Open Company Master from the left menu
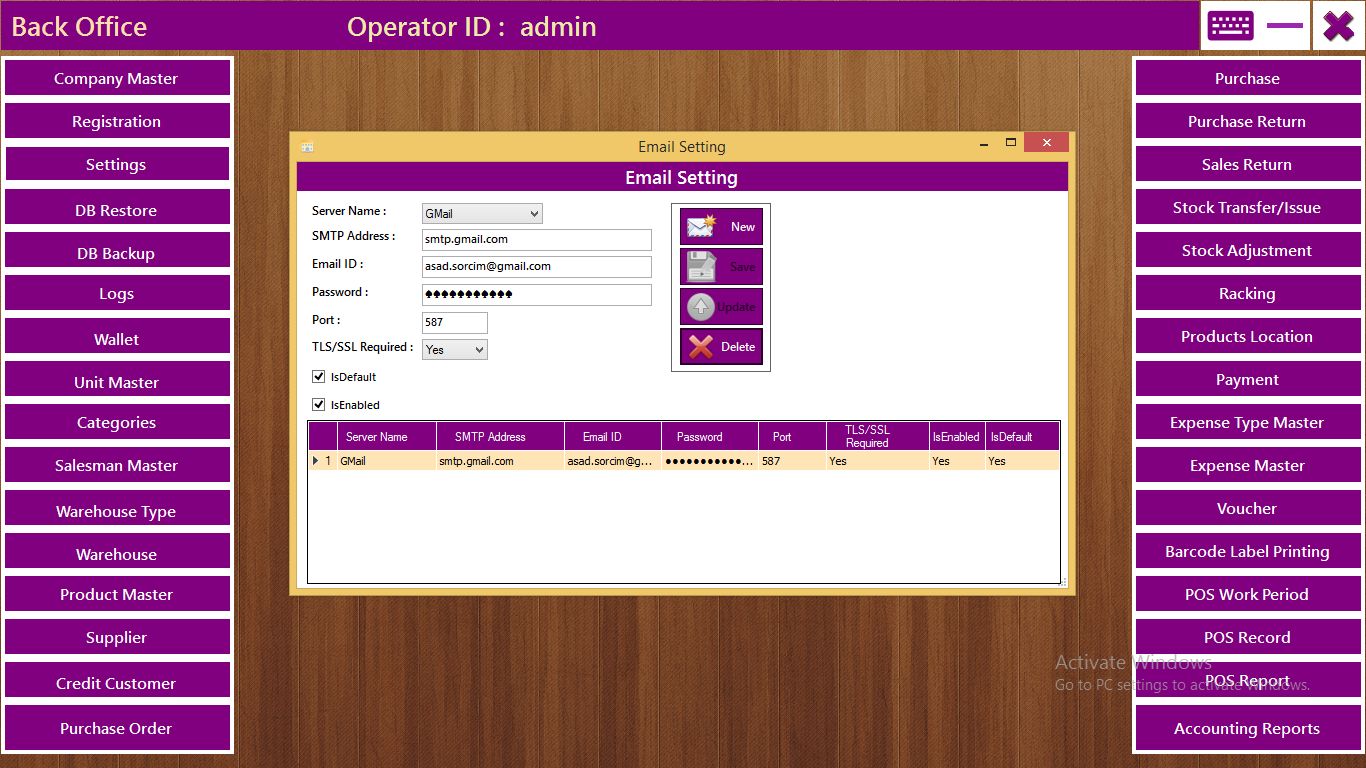The width and height of the screenshot is (1366, 768). coord(116,79)
